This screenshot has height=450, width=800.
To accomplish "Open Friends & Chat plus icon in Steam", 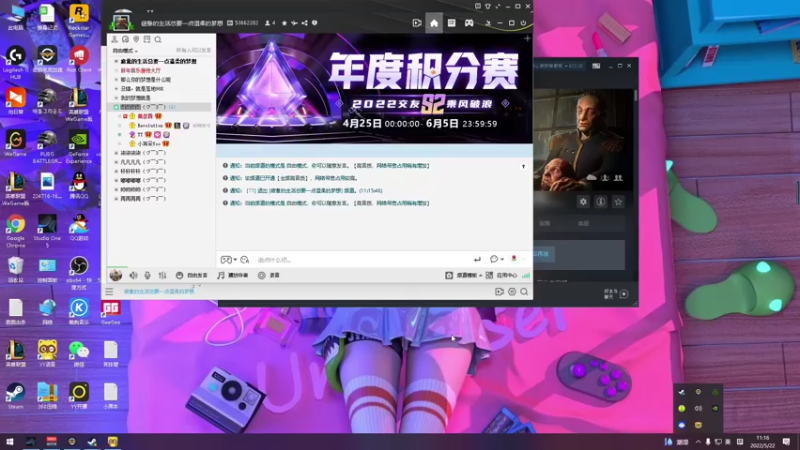I will coord(623,294).
